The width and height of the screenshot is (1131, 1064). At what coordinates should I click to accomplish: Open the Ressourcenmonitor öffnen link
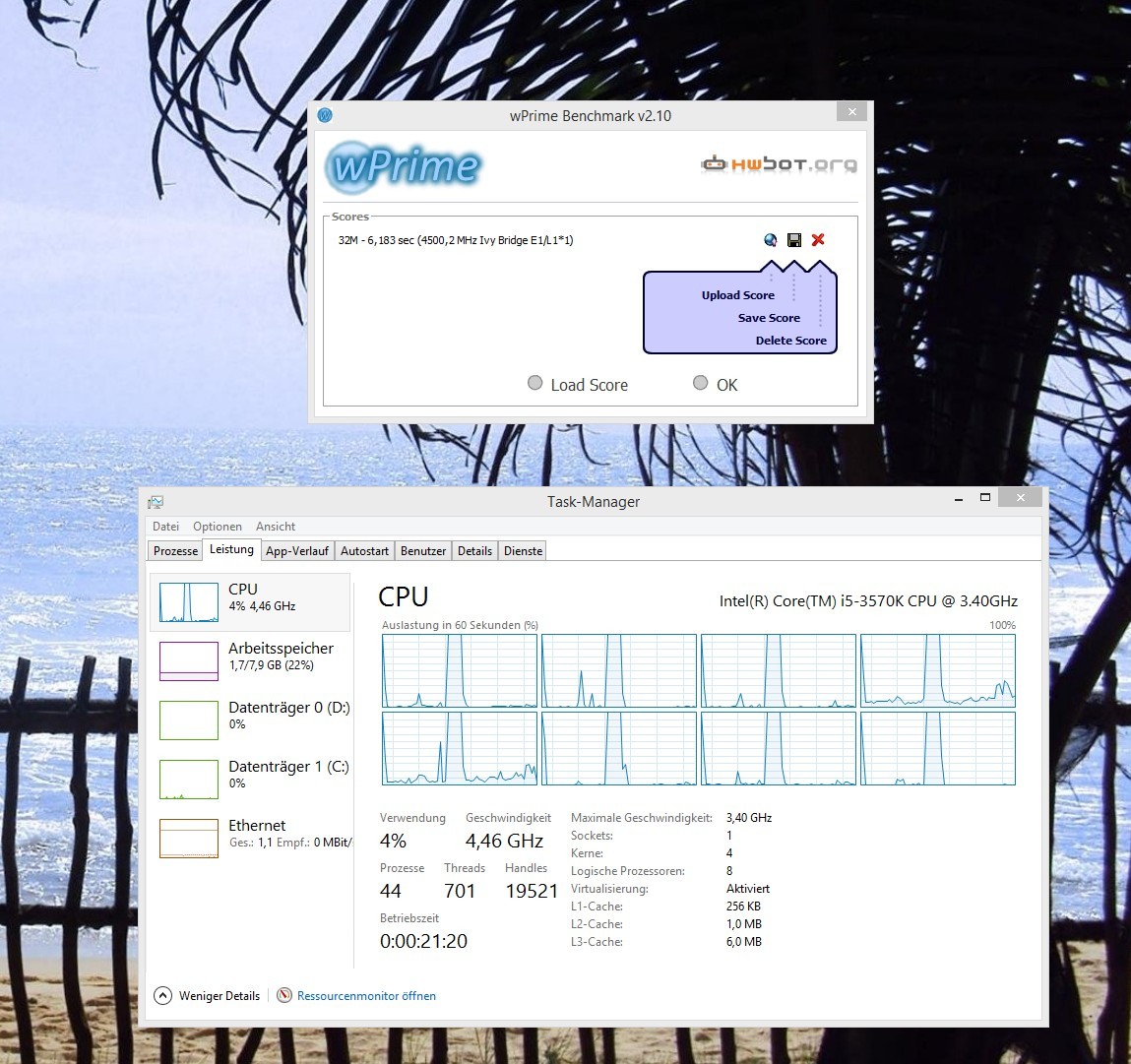[366, 995]
